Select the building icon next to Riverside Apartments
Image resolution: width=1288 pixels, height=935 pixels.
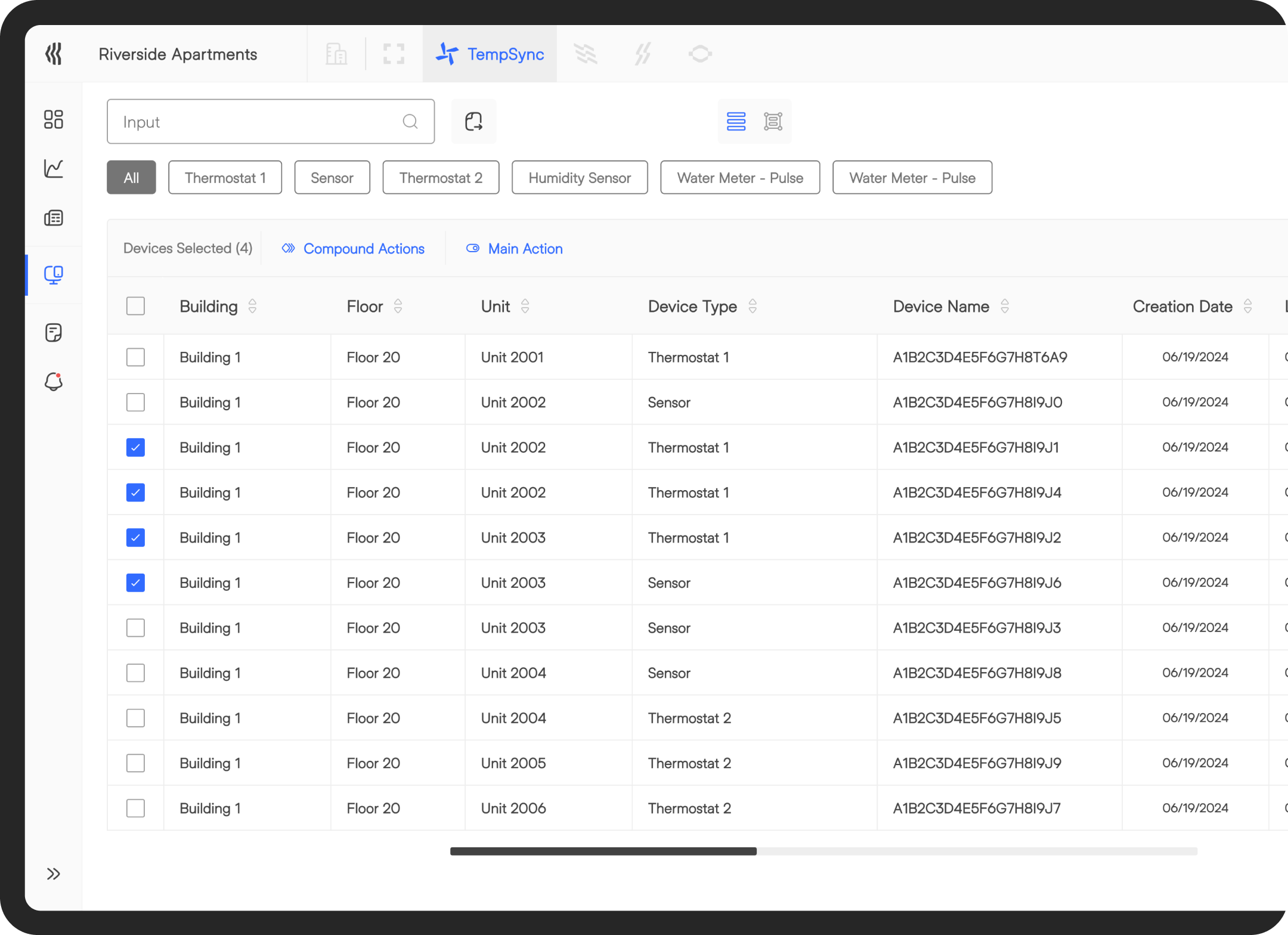pyautogui.click(x=336, y=54)
